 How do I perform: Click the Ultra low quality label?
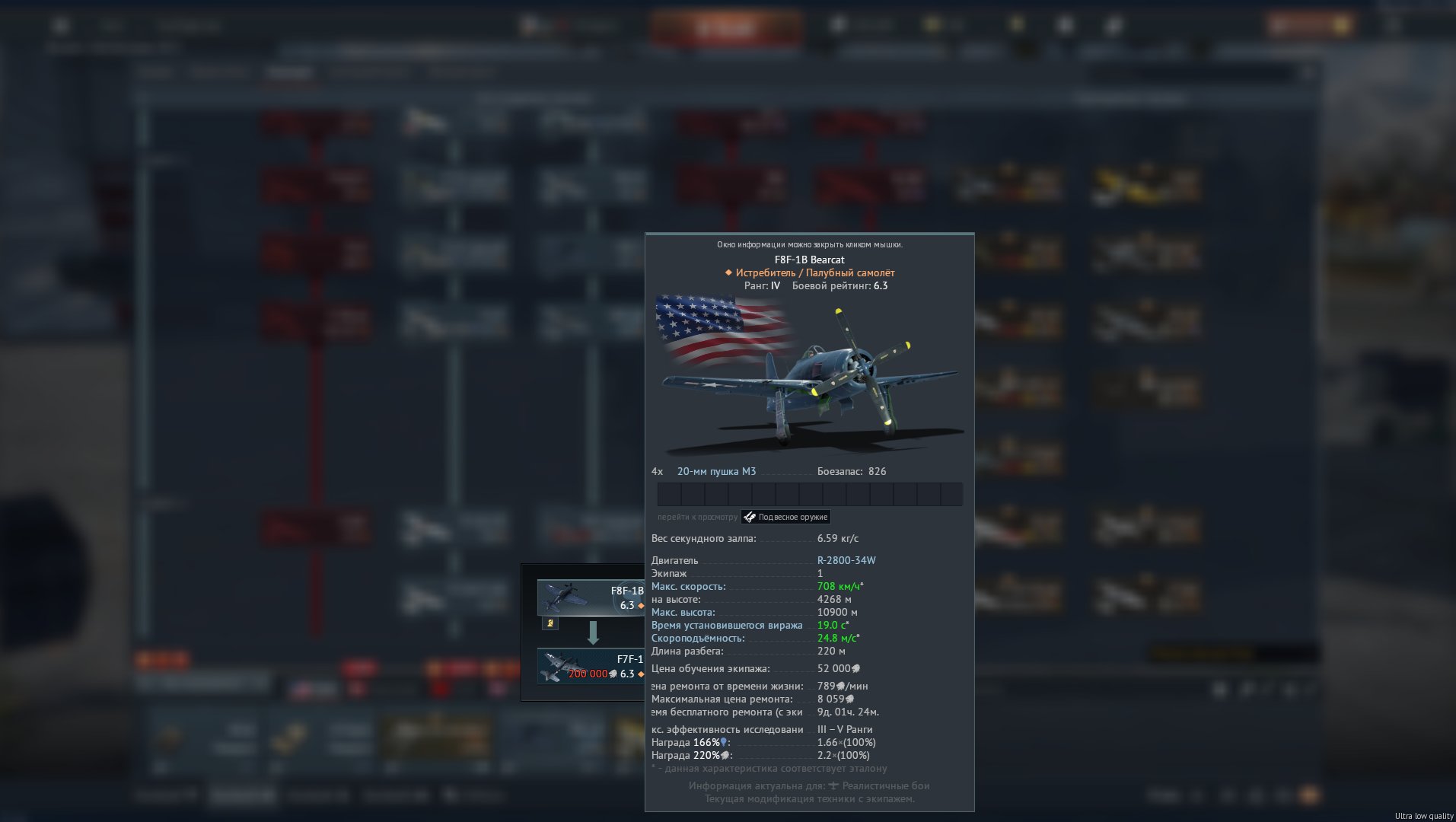[x=1424, y=816]
